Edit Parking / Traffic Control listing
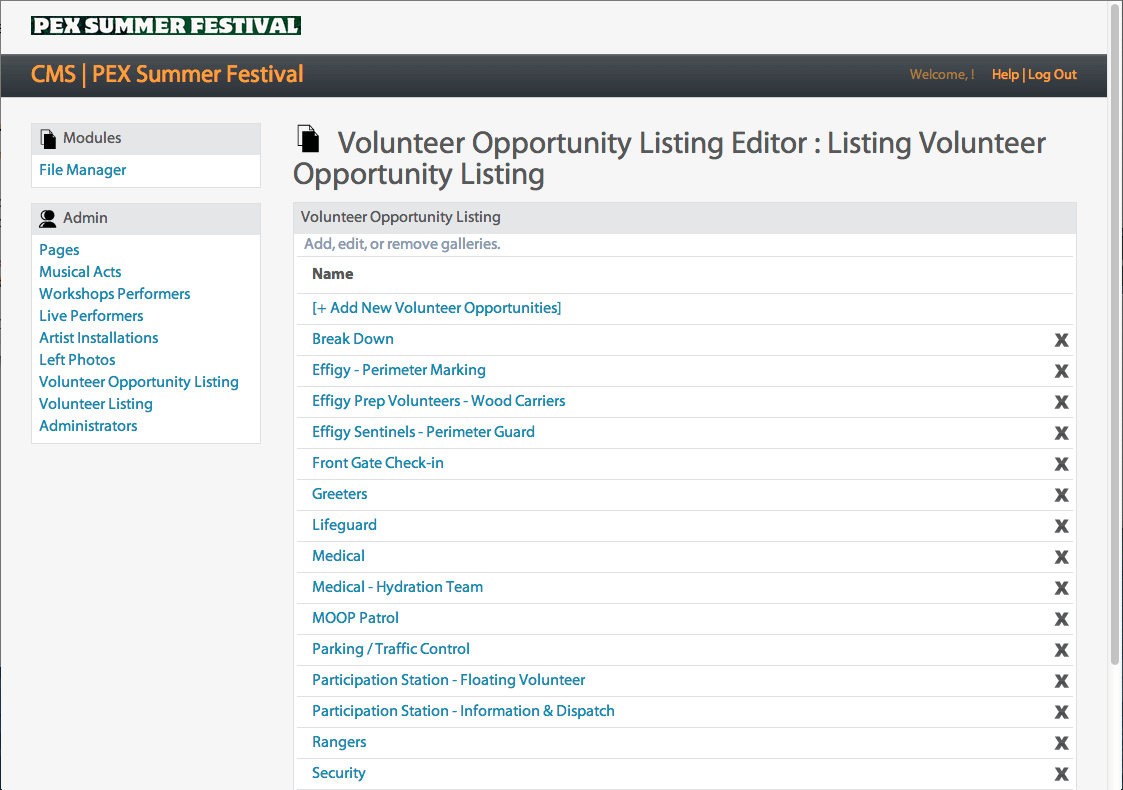Screen dimensions: 1123x790 [390, 649]
